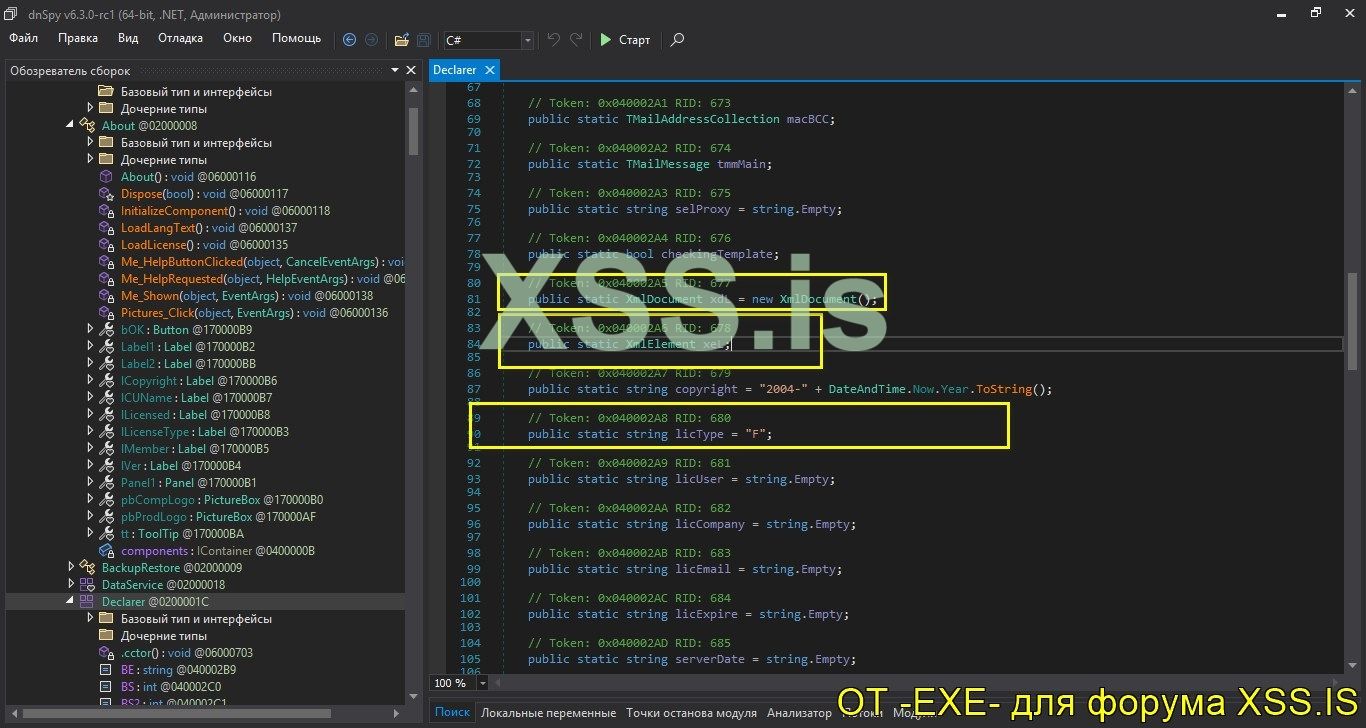Open the Окно menu

[x=237, y=38]
